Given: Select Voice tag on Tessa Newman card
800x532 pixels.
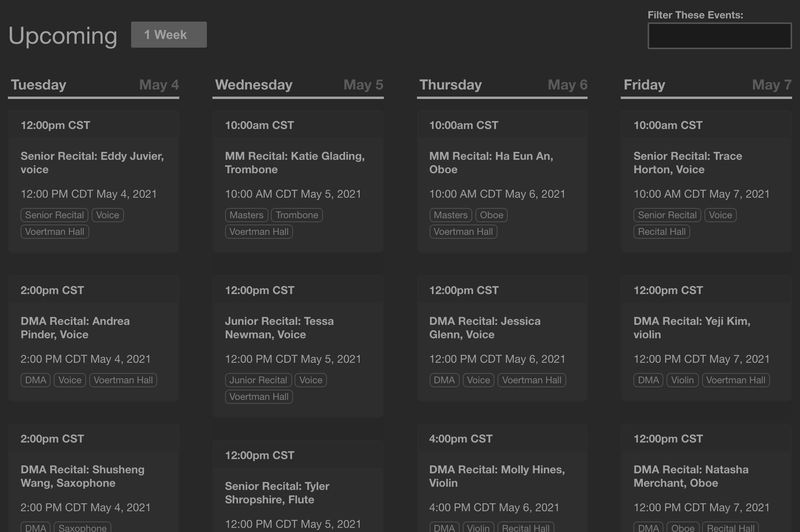Looking at the screenshot, I should tap(311, 380).
